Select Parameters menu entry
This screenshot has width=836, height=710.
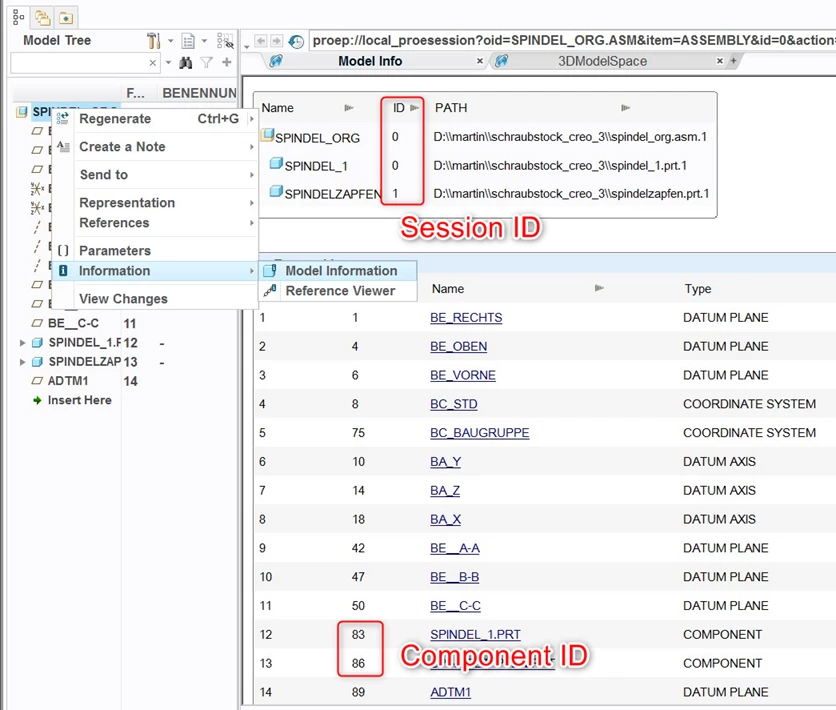(x=155, y=251)
